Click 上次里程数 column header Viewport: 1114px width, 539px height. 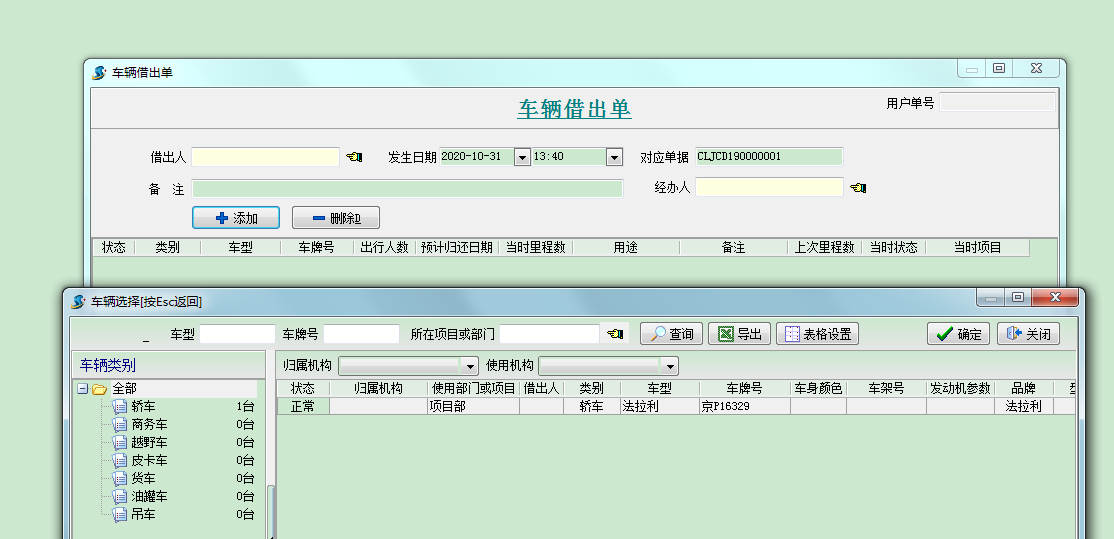point(825,247)
